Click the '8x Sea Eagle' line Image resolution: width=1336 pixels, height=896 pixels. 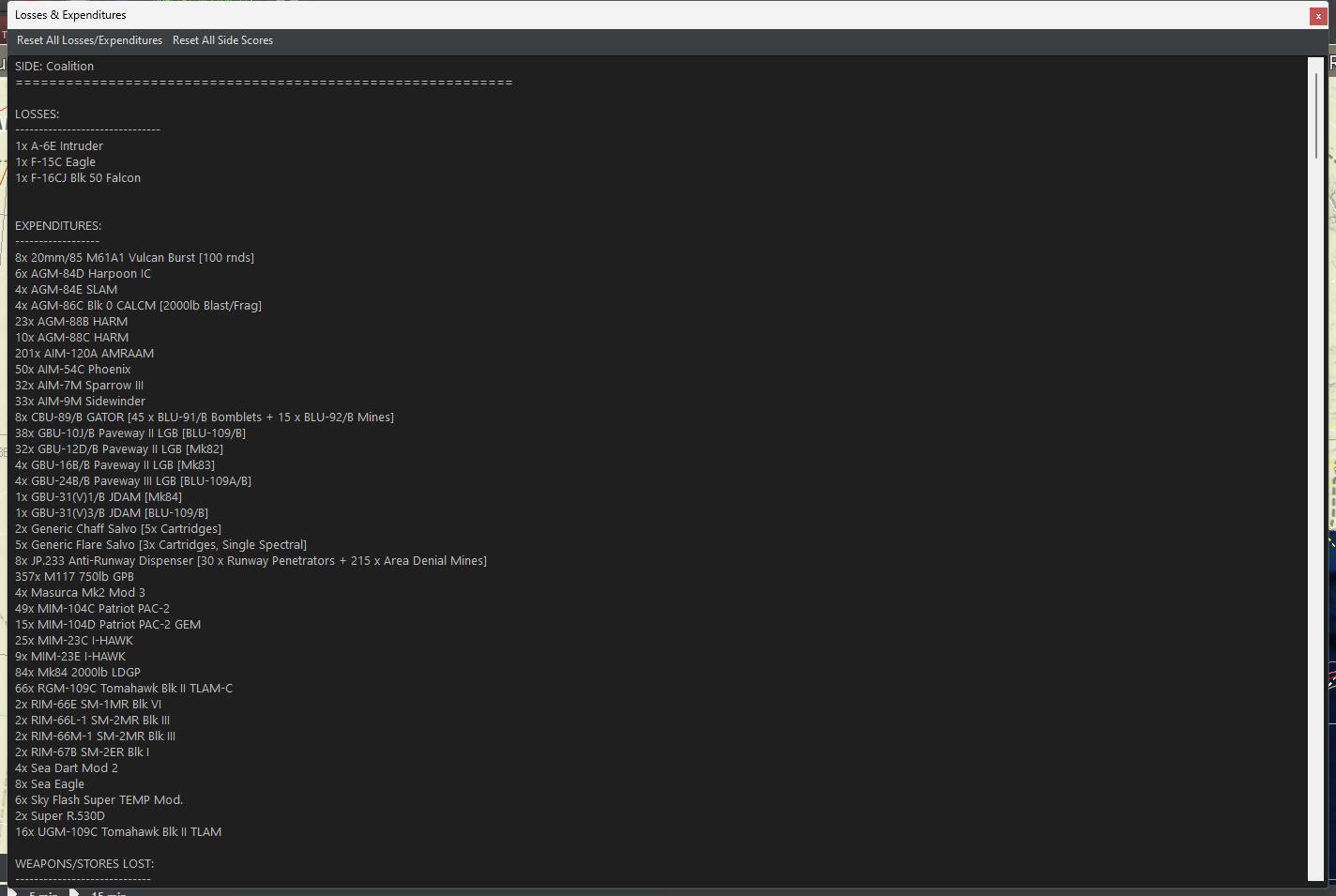(x=50, y=784)
